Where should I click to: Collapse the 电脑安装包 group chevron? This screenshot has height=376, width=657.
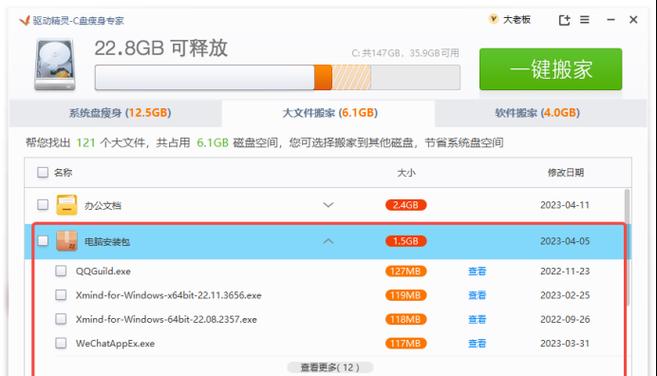pos(328,241)
